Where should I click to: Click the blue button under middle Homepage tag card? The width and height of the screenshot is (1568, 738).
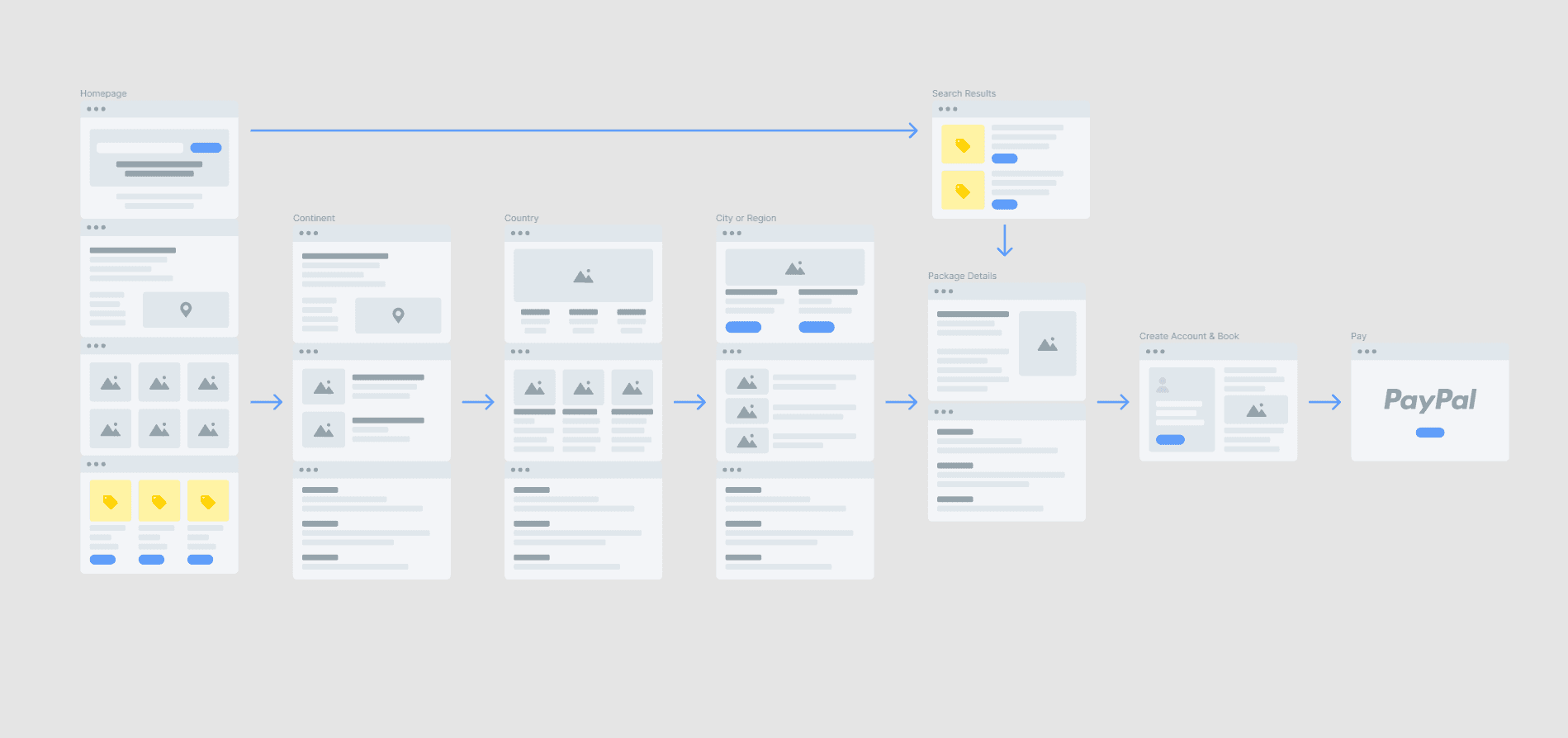pyautogui.click(x=151, y=560)
